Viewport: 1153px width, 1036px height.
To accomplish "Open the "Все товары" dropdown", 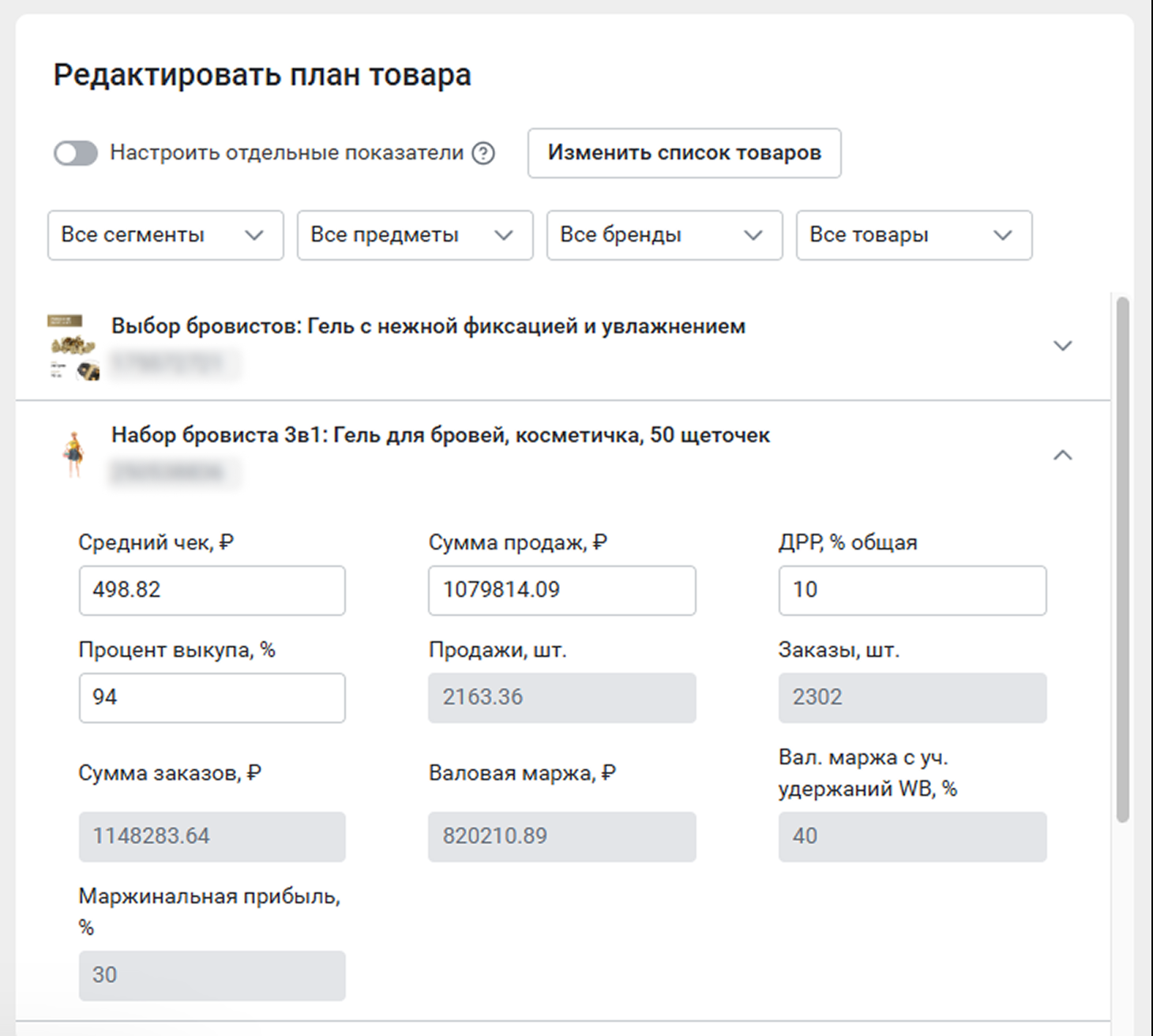I will [914, 235].
